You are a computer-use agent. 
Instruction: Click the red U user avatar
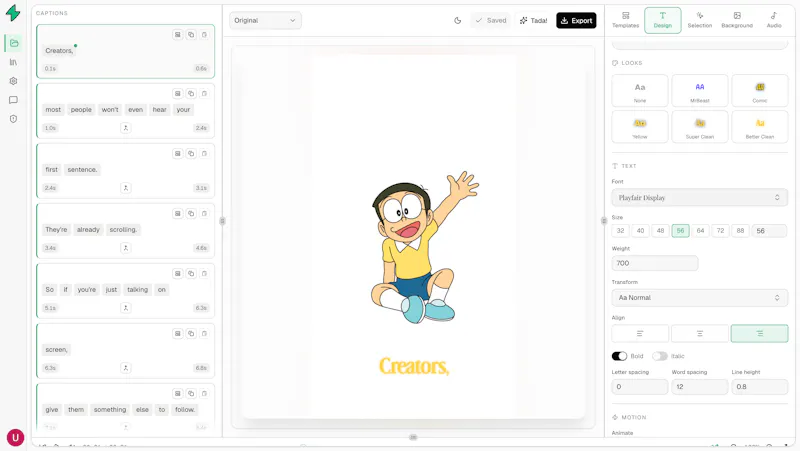[15, 437]
